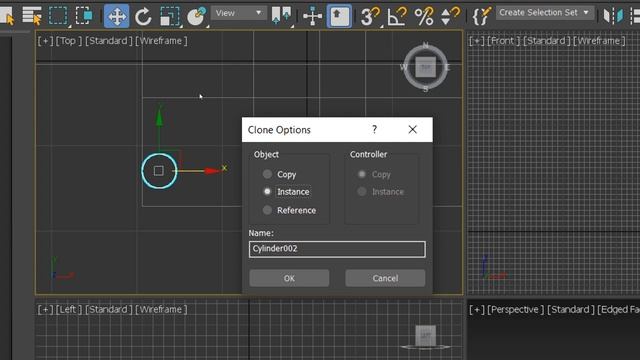Click the cyan cylinder circle in Top viewport
This screenshot has height=360, width=640.
click(159, 171)
